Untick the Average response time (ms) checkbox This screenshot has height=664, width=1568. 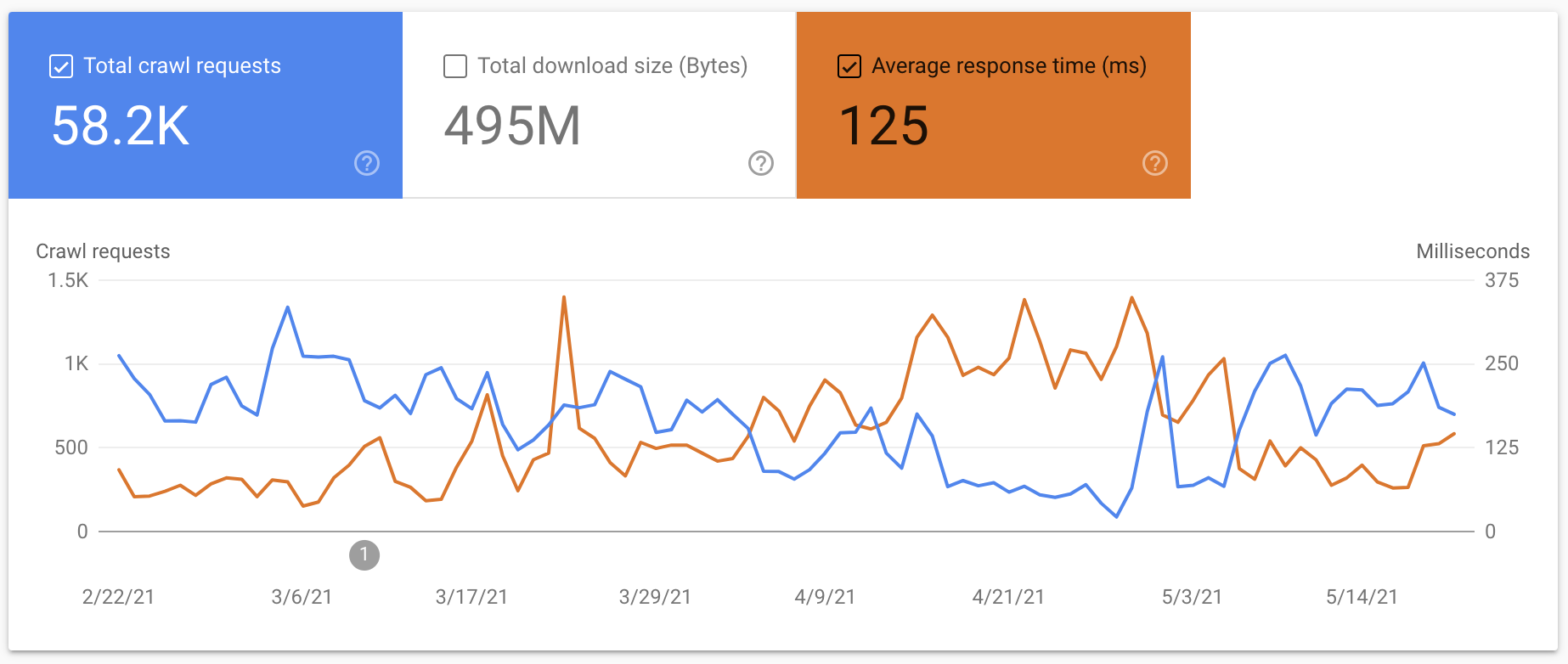pos(849,66)
